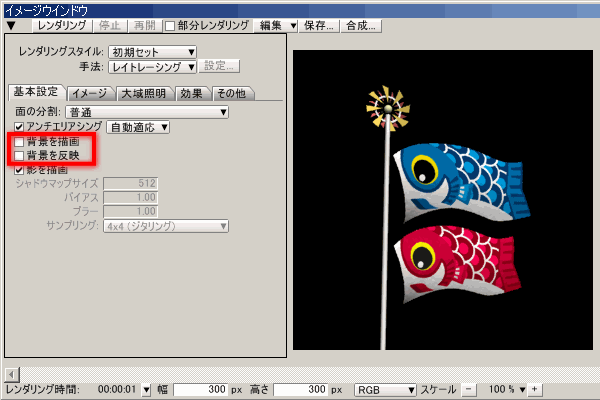Click the 停止 button
The image size is (600, 400).
click(x=109, y=26)
